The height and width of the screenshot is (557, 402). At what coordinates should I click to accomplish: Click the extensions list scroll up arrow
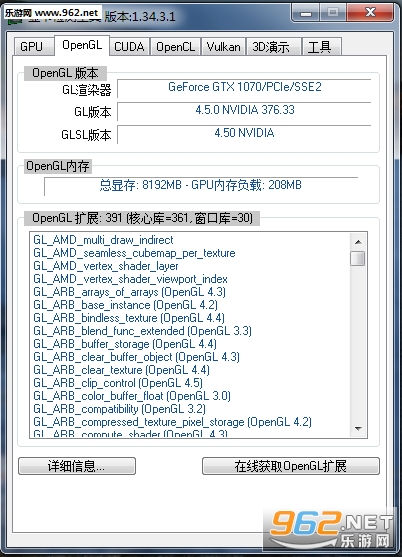(358, 242)
